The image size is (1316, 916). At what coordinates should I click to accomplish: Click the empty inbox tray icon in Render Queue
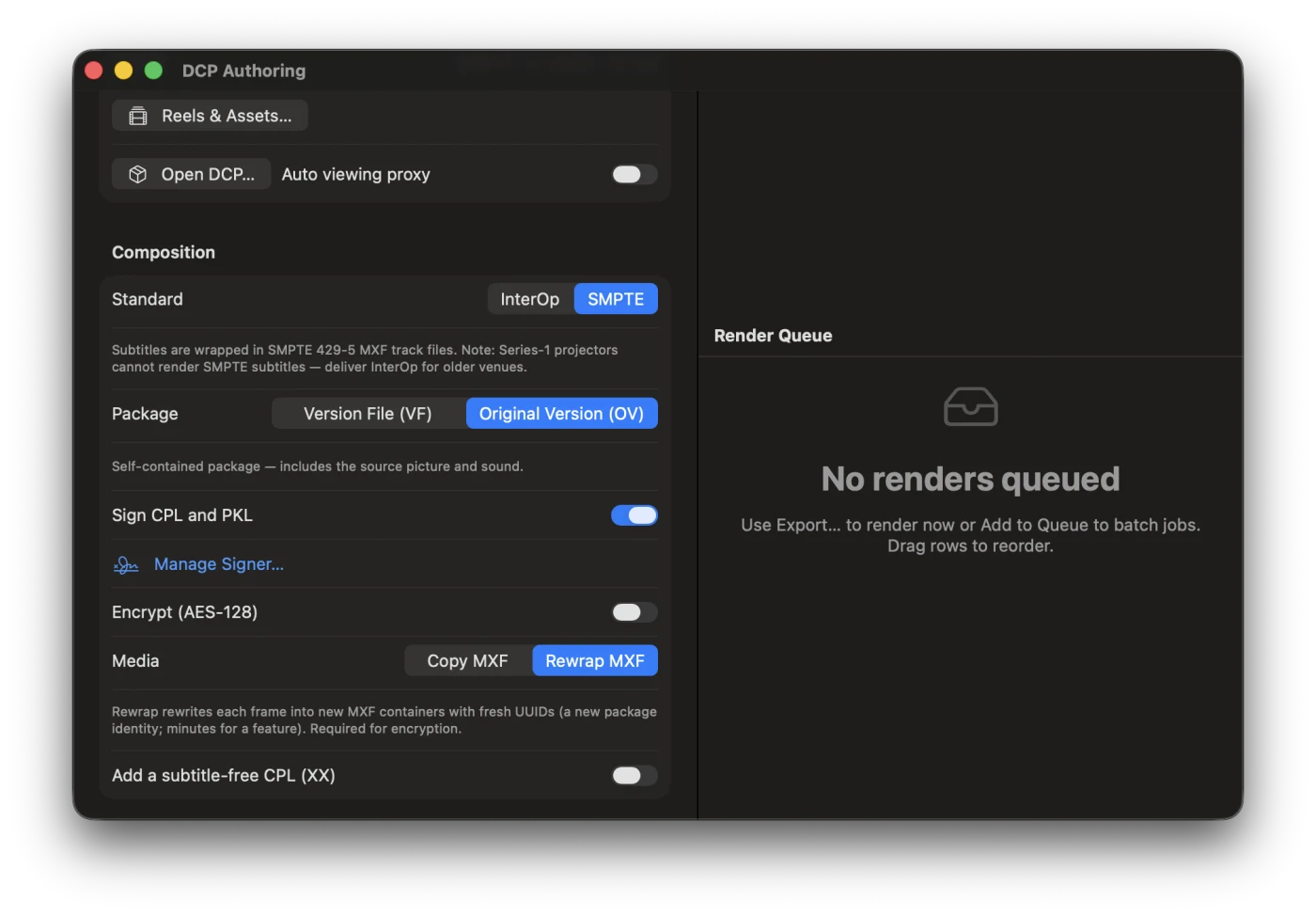(970, 406)
